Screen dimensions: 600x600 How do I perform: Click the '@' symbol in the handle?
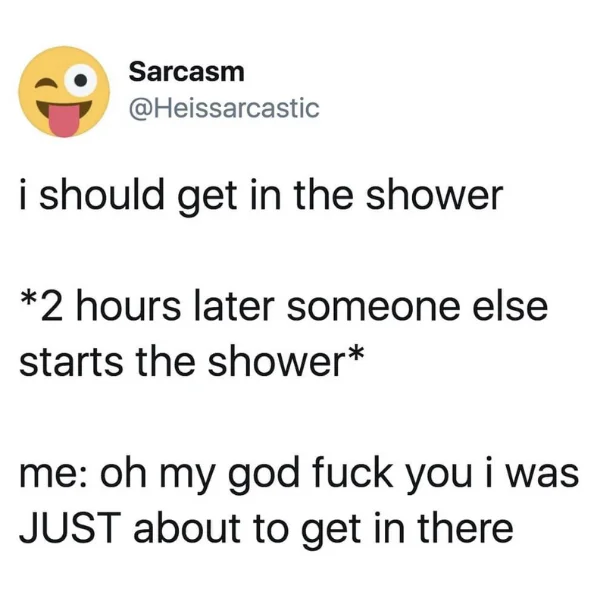pos(142,110)
